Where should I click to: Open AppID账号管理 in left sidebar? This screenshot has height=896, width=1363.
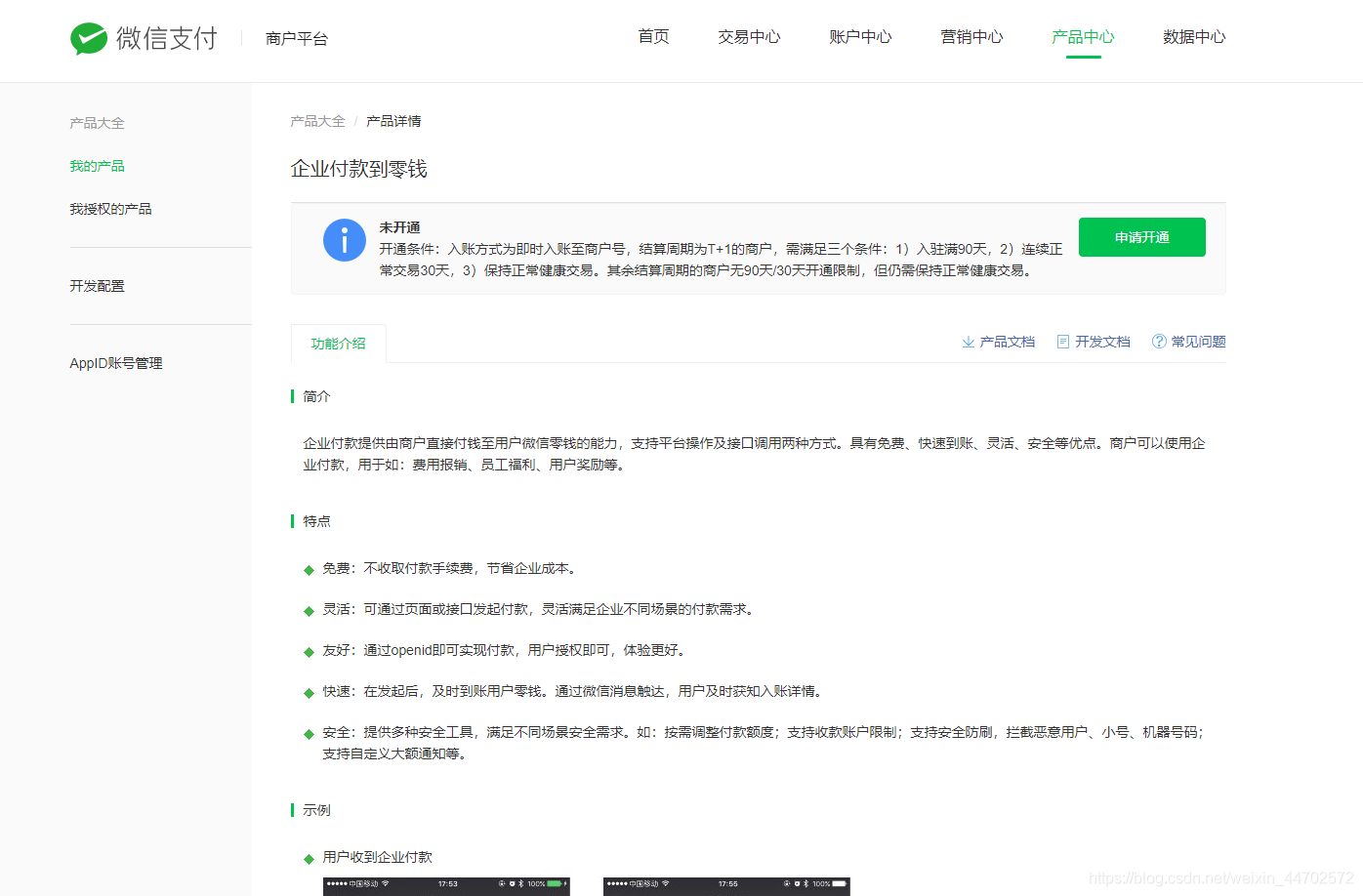click(x=116, y=363)
